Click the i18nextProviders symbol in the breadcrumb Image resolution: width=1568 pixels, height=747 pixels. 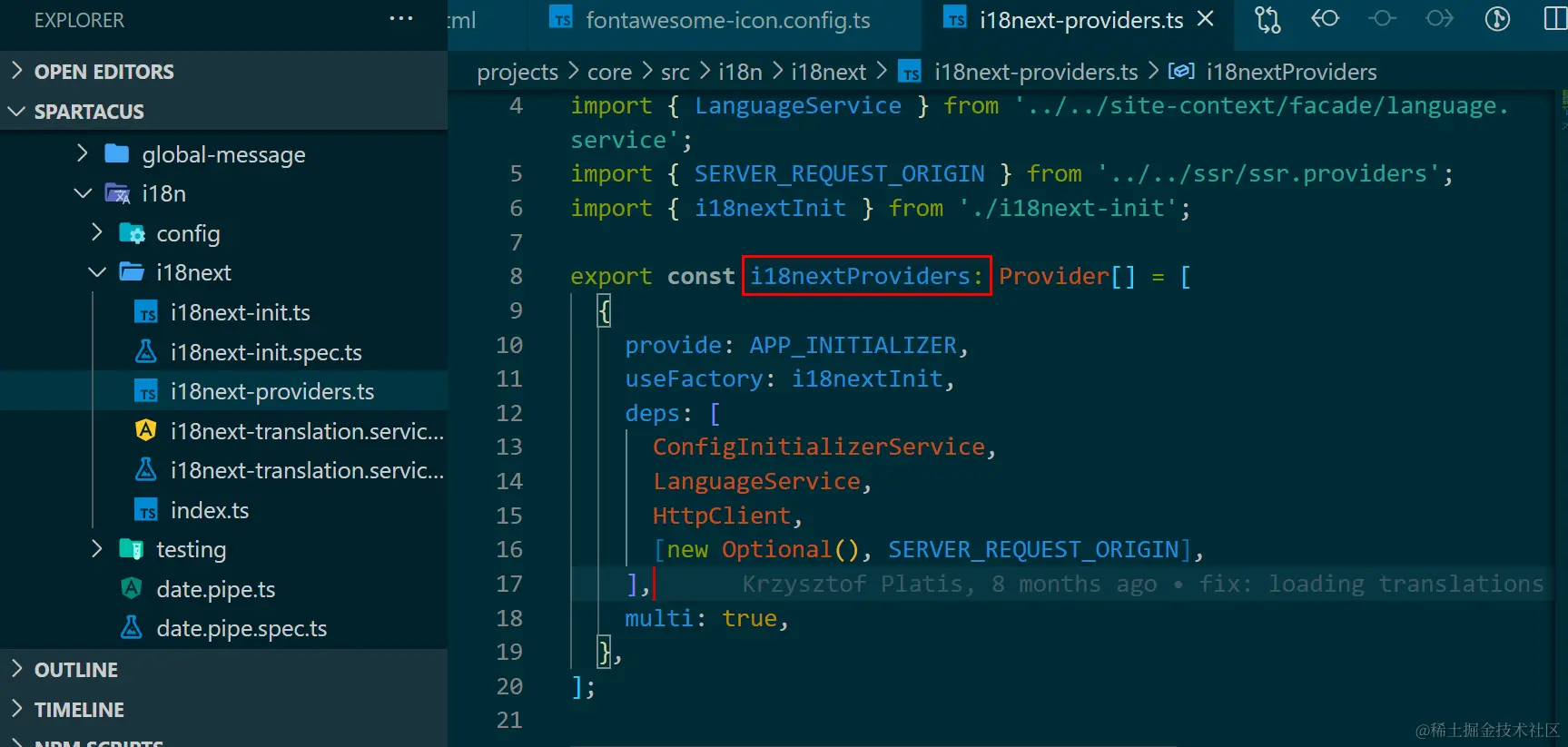click(1291, 72)
